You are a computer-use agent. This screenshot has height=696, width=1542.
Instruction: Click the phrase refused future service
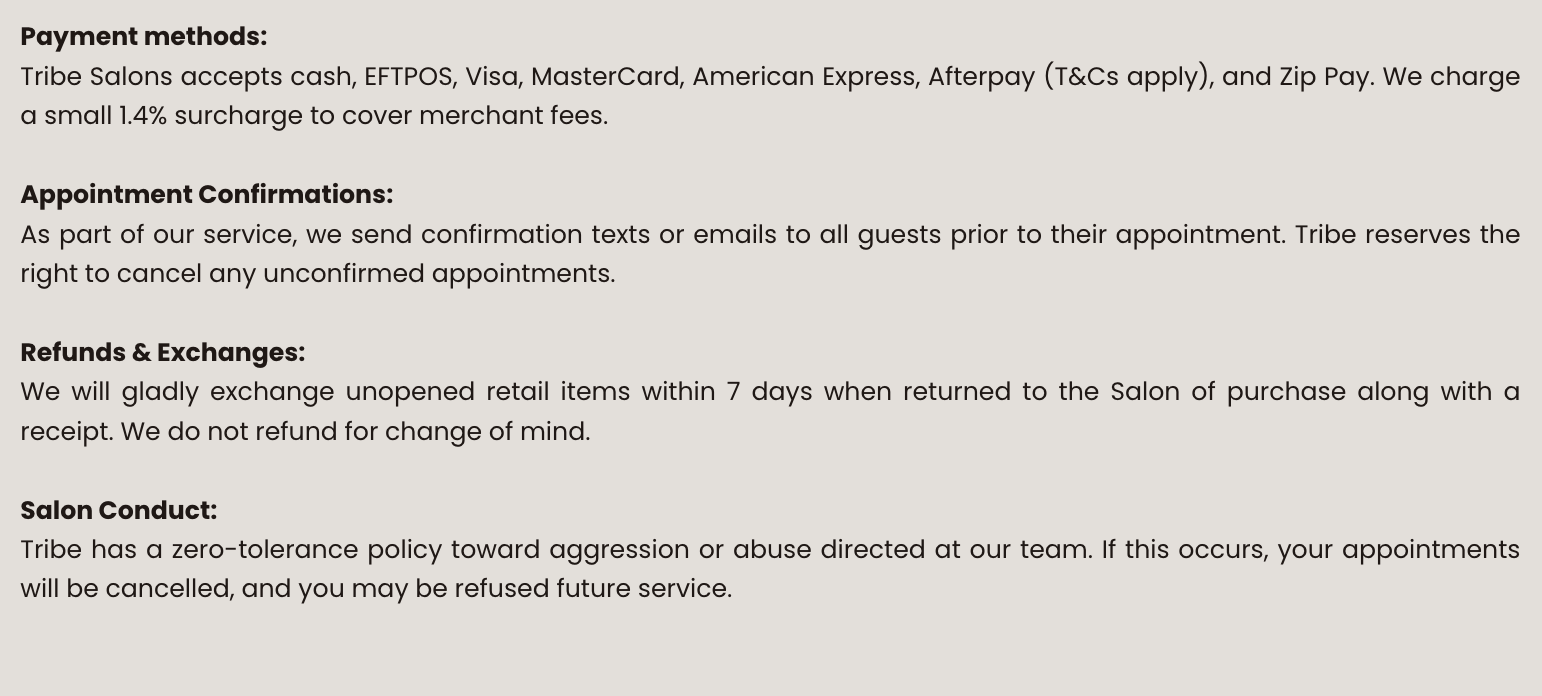pyautogui.click(x=593, y=589)
